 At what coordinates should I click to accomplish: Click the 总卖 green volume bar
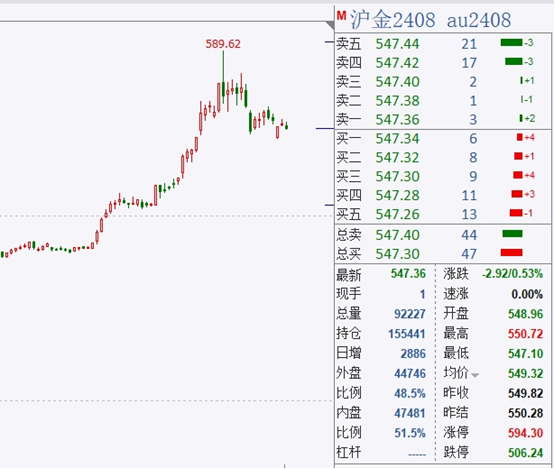(x=512, y=234)
